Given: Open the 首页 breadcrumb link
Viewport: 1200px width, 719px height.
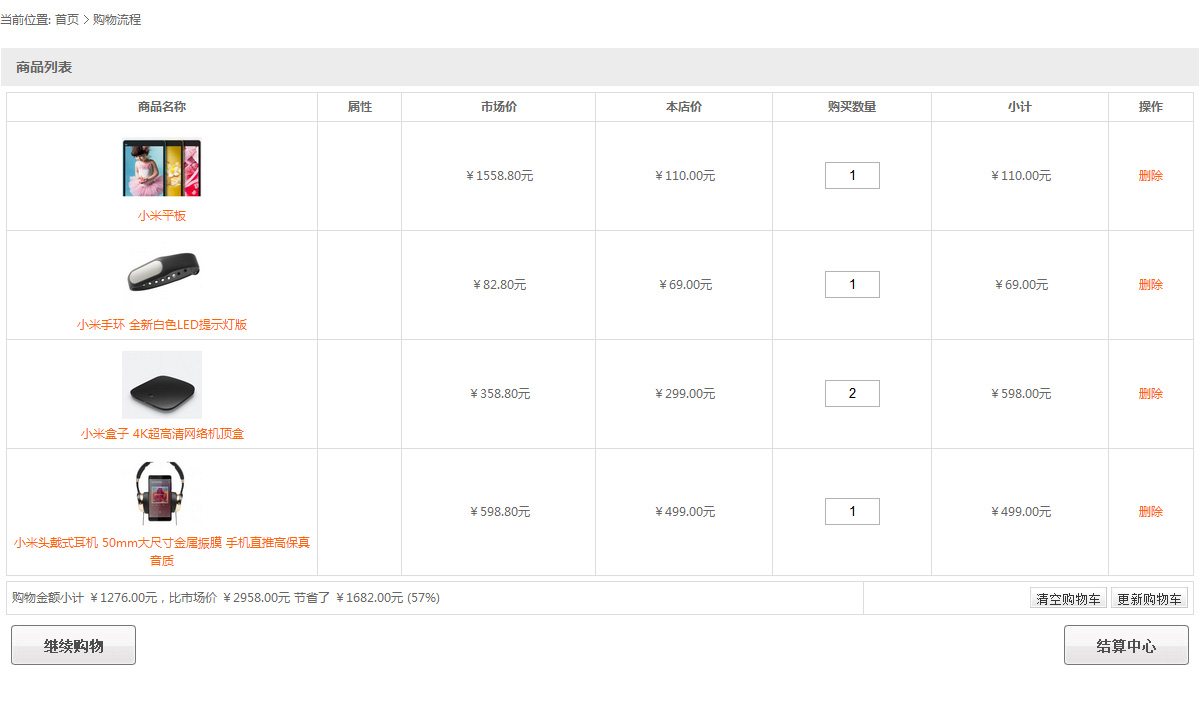Looking at the screenshot, I should click(x=67, y=20).
